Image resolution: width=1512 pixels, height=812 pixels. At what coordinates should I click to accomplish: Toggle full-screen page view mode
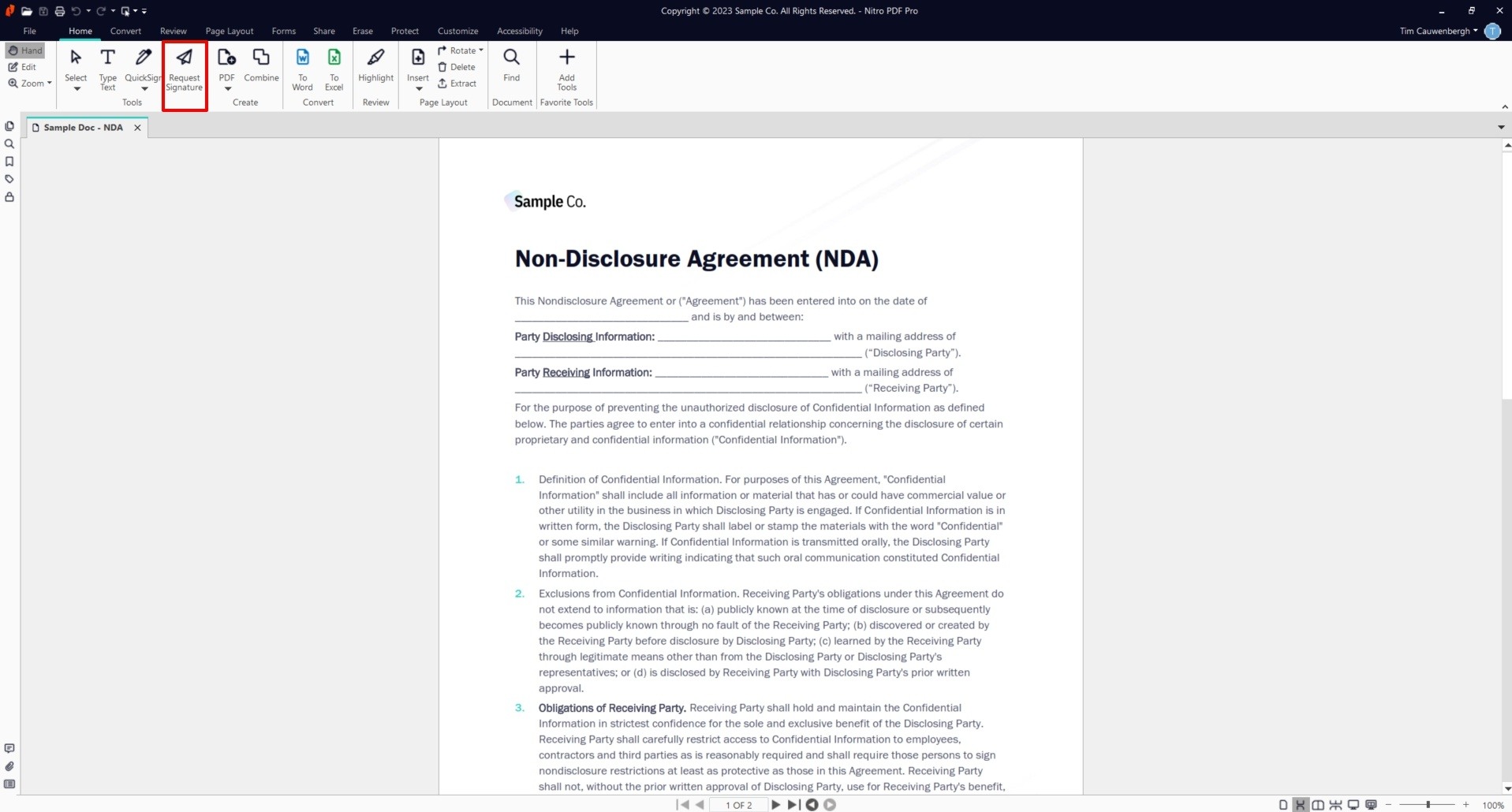click(x=1353, y=805)
